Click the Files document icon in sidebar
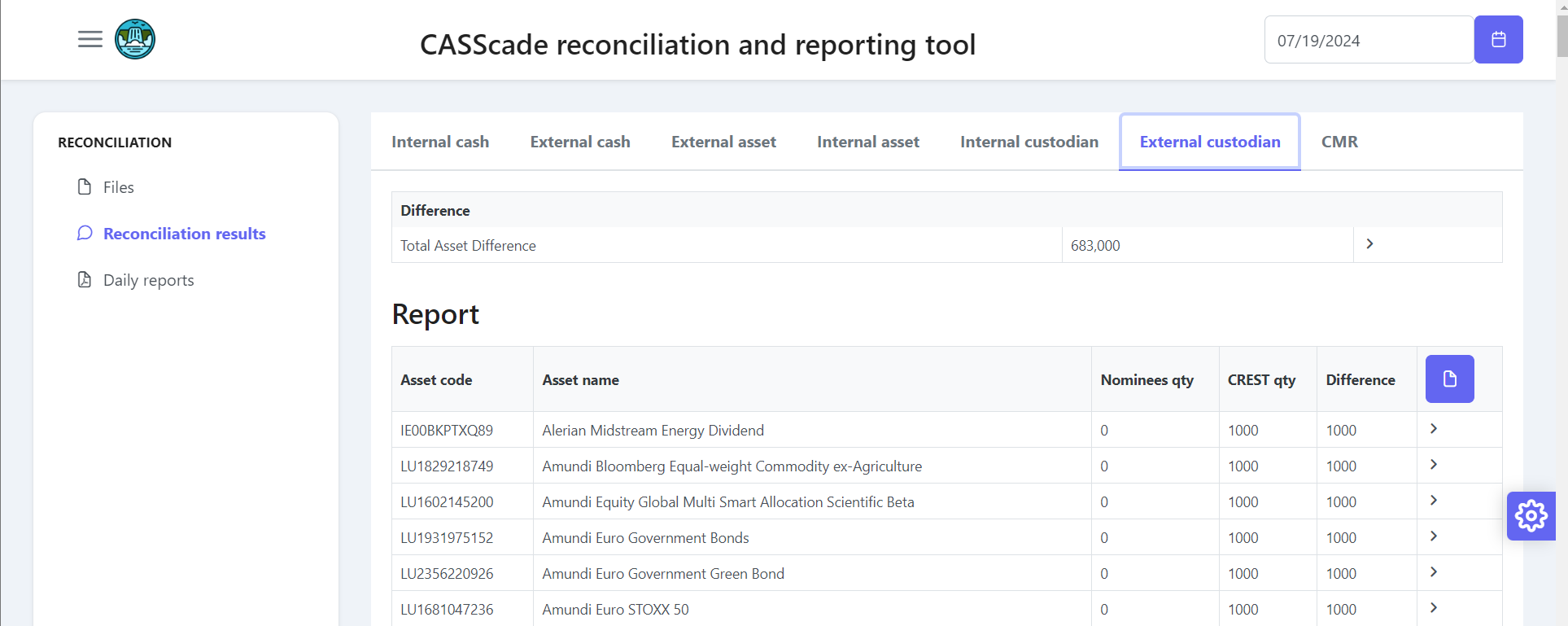Image resolution: width=1568 pixels, height=626 pixels. [85, 187]
